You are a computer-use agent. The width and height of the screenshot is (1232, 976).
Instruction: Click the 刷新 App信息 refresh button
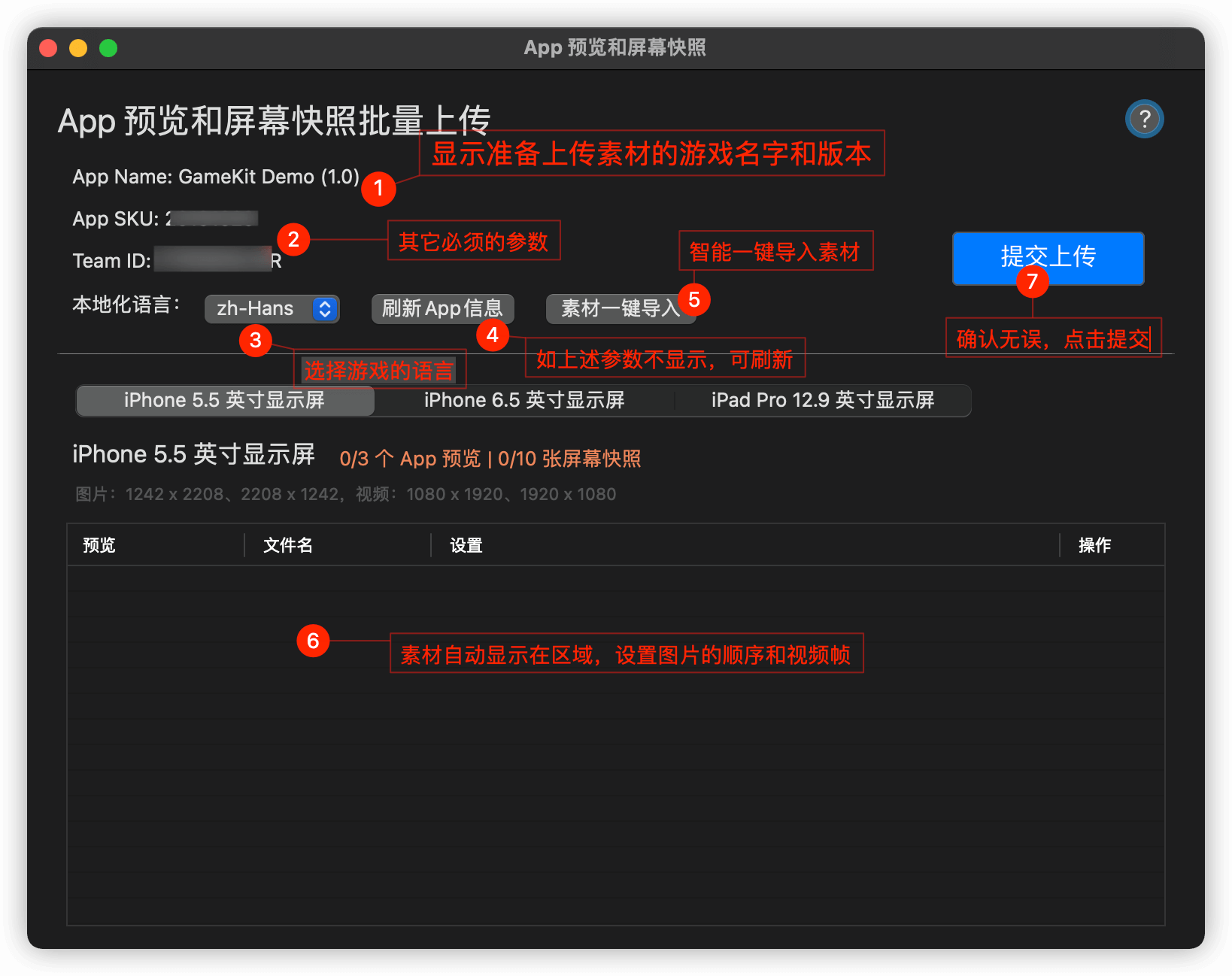coord(442,308)
